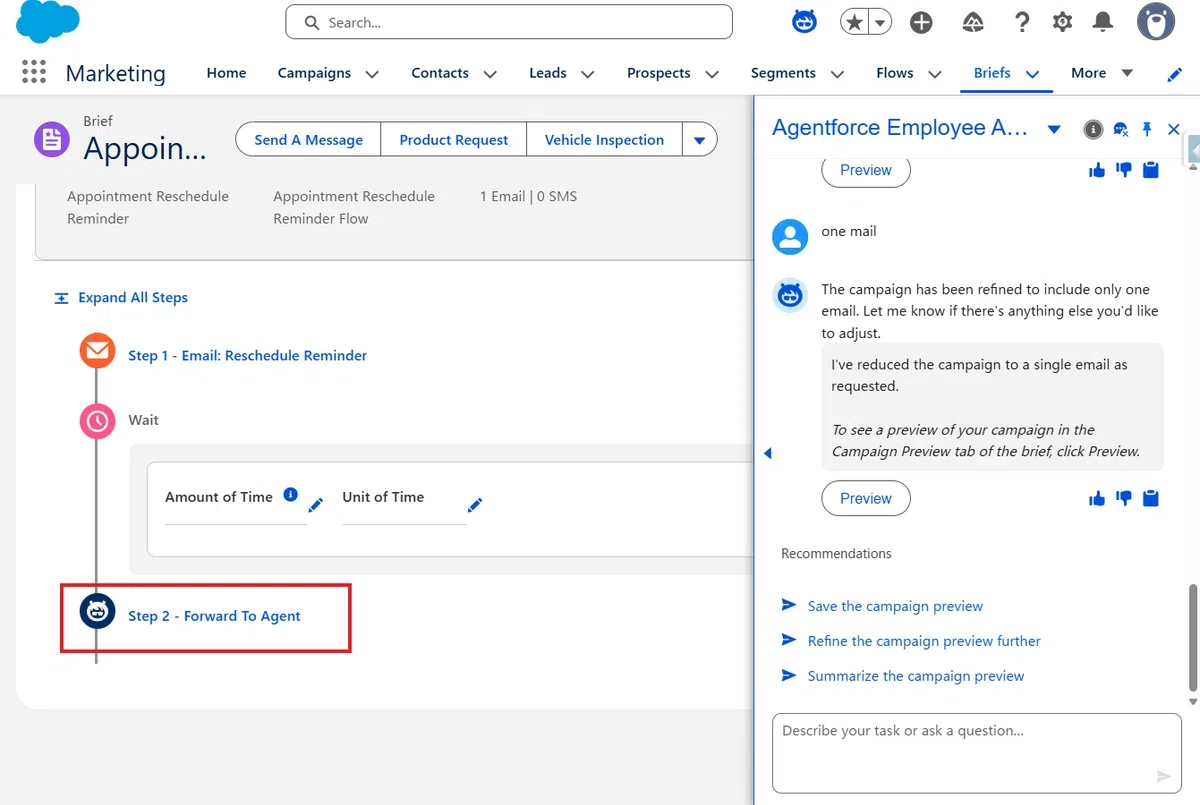Choose Save the campaign preview recommendation
This screenshot has height=805, width=1200.
pyautogui.click(x=895, y=606)
